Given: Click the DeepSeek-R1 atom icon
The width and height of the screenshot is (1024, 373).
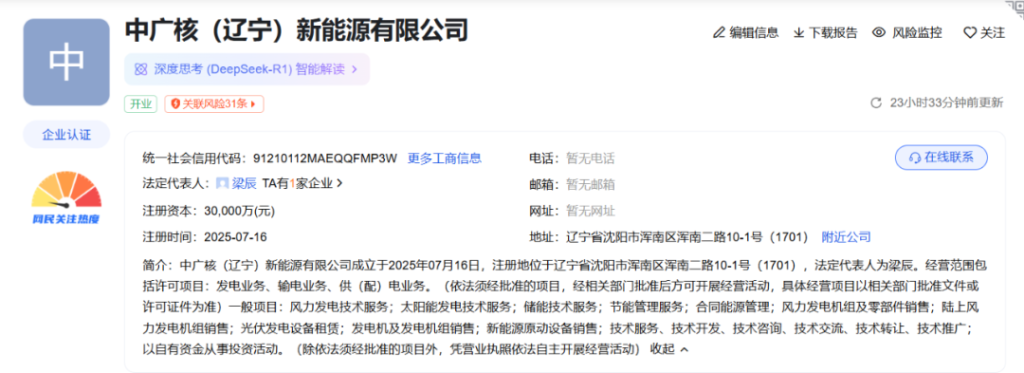Looking at the screenshot, I should 140,69.
